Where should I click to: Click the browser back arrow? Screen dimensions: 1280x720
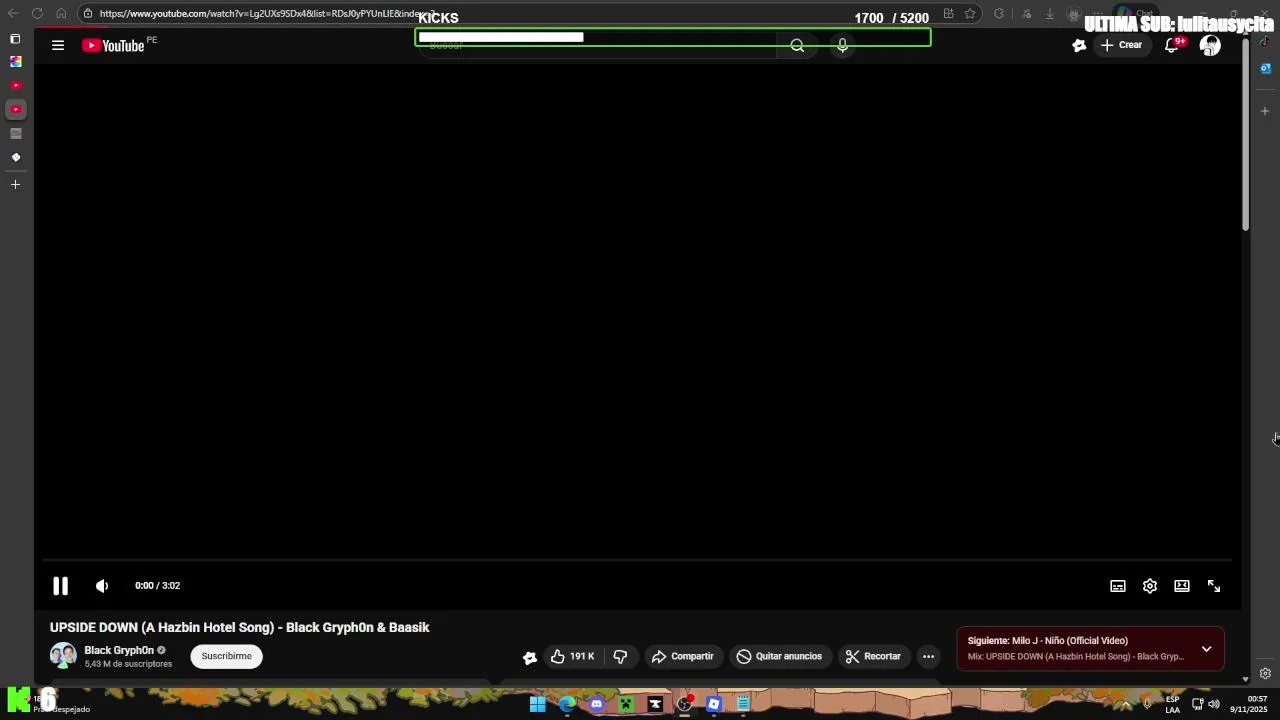tap(13, 14)
